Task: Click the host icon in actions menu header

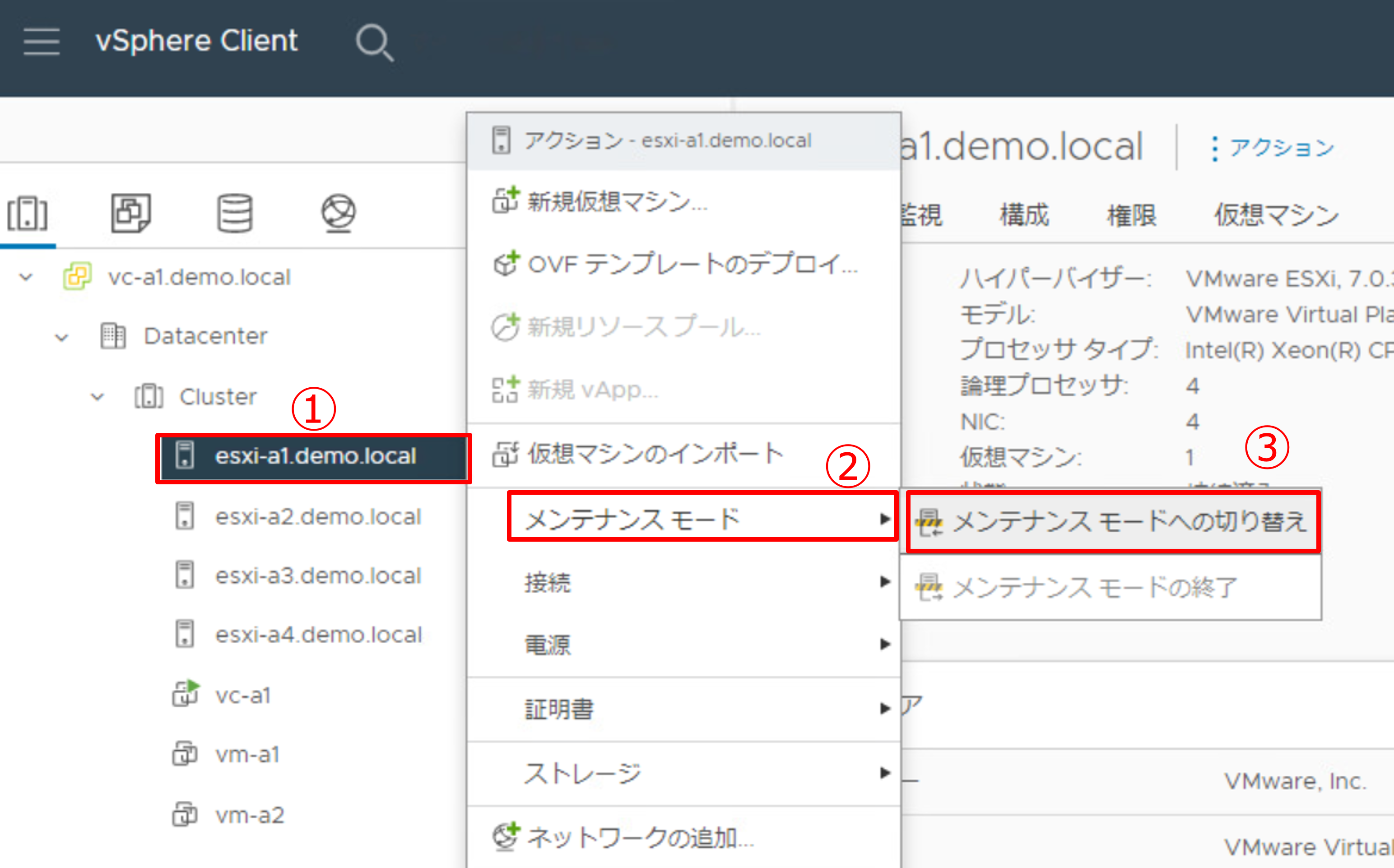Action: 501,140
